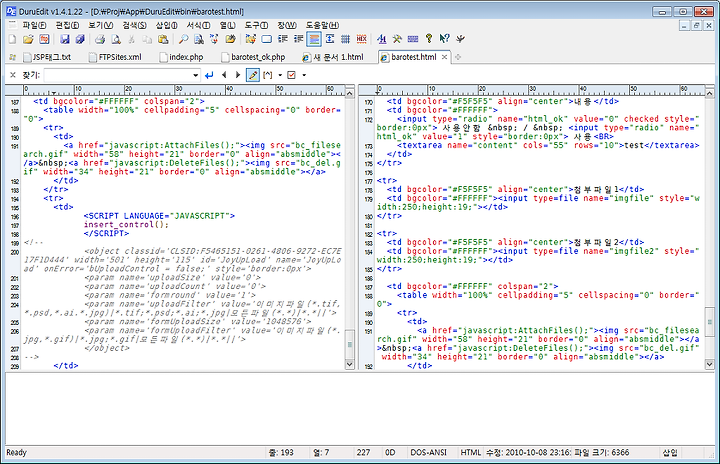Screen dimensions: 720x464
Task: Toggle the red checkbox search option
Action: pos(291,75)
